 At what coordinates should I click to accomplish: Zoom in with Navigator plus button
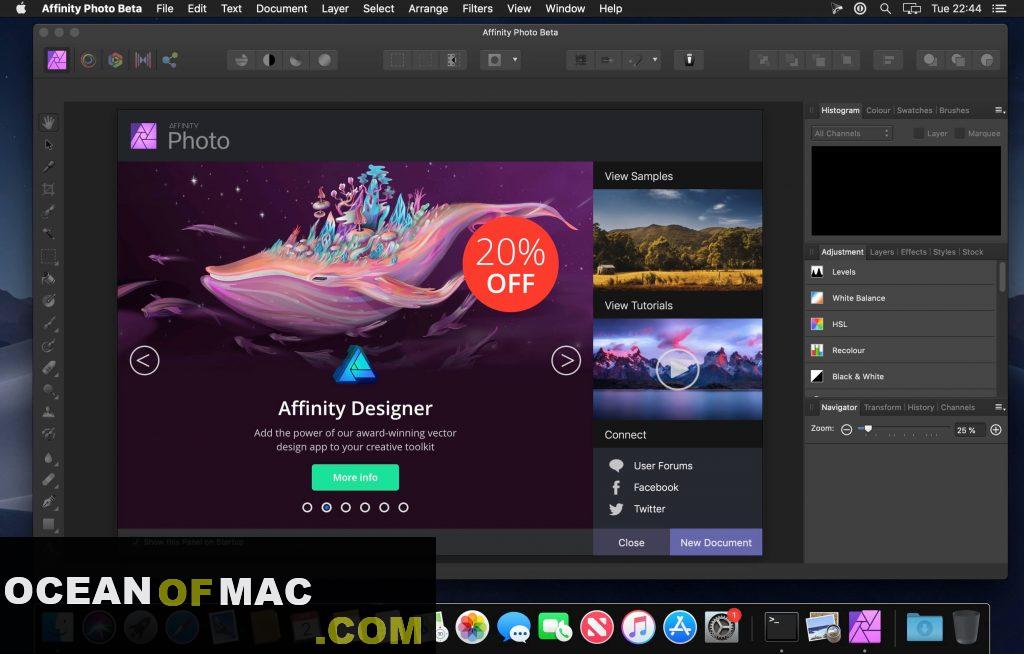pos(996,430)
